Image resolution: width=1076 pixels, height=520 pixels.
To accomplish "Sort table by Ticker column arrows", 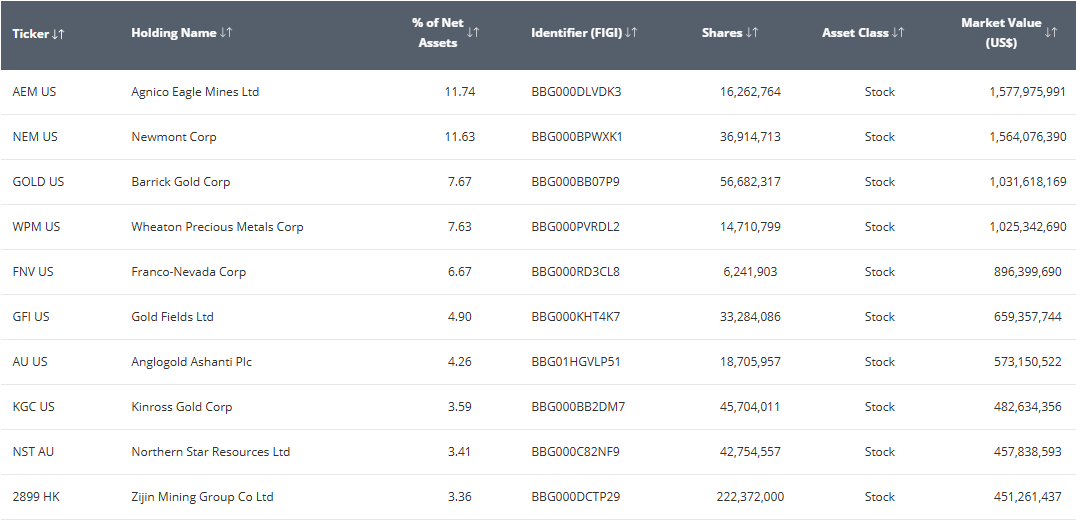I will click(58, 34).
